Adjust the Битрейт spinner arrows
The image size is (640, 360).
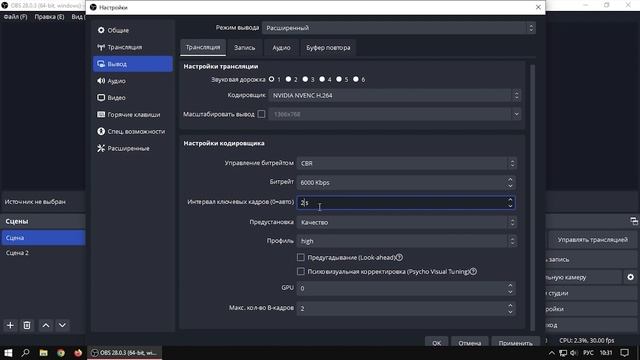(510, 182)
